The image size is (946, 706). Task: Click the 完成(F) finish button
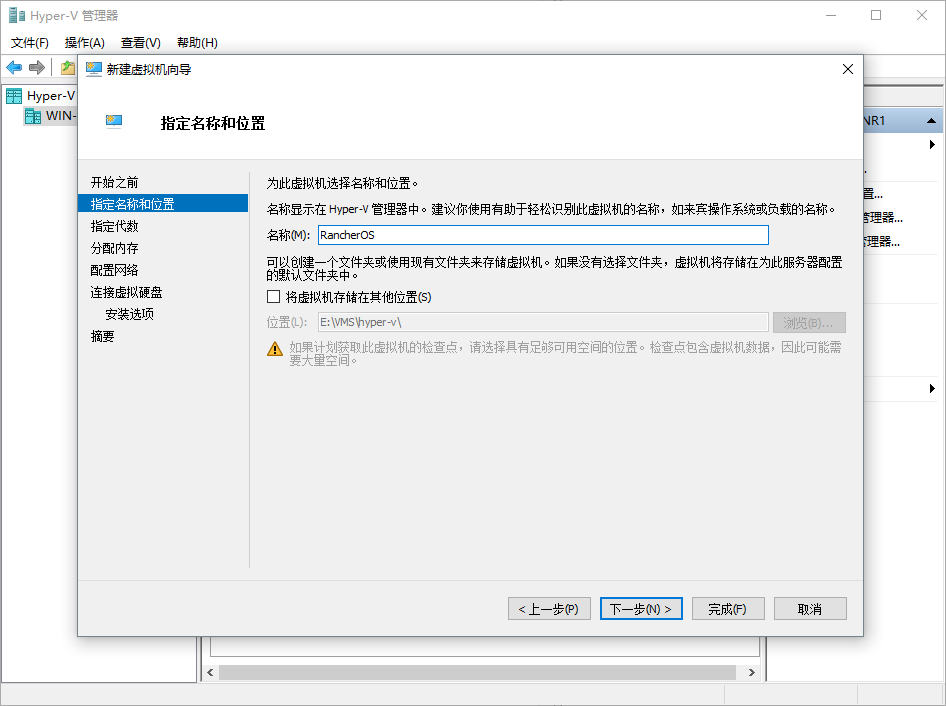pos(728,609)
